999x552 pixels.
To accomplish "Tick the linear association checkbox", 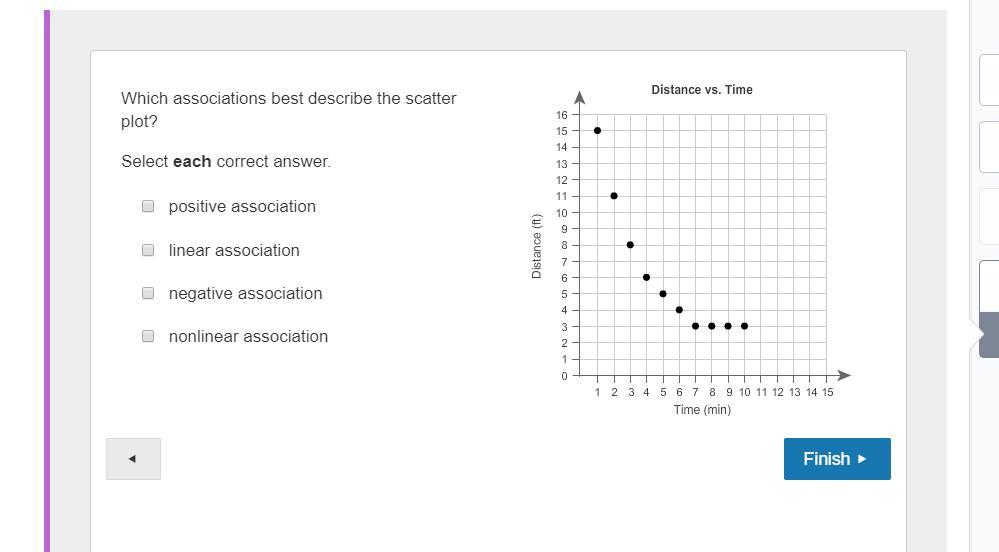I will [x=148, y=250].
